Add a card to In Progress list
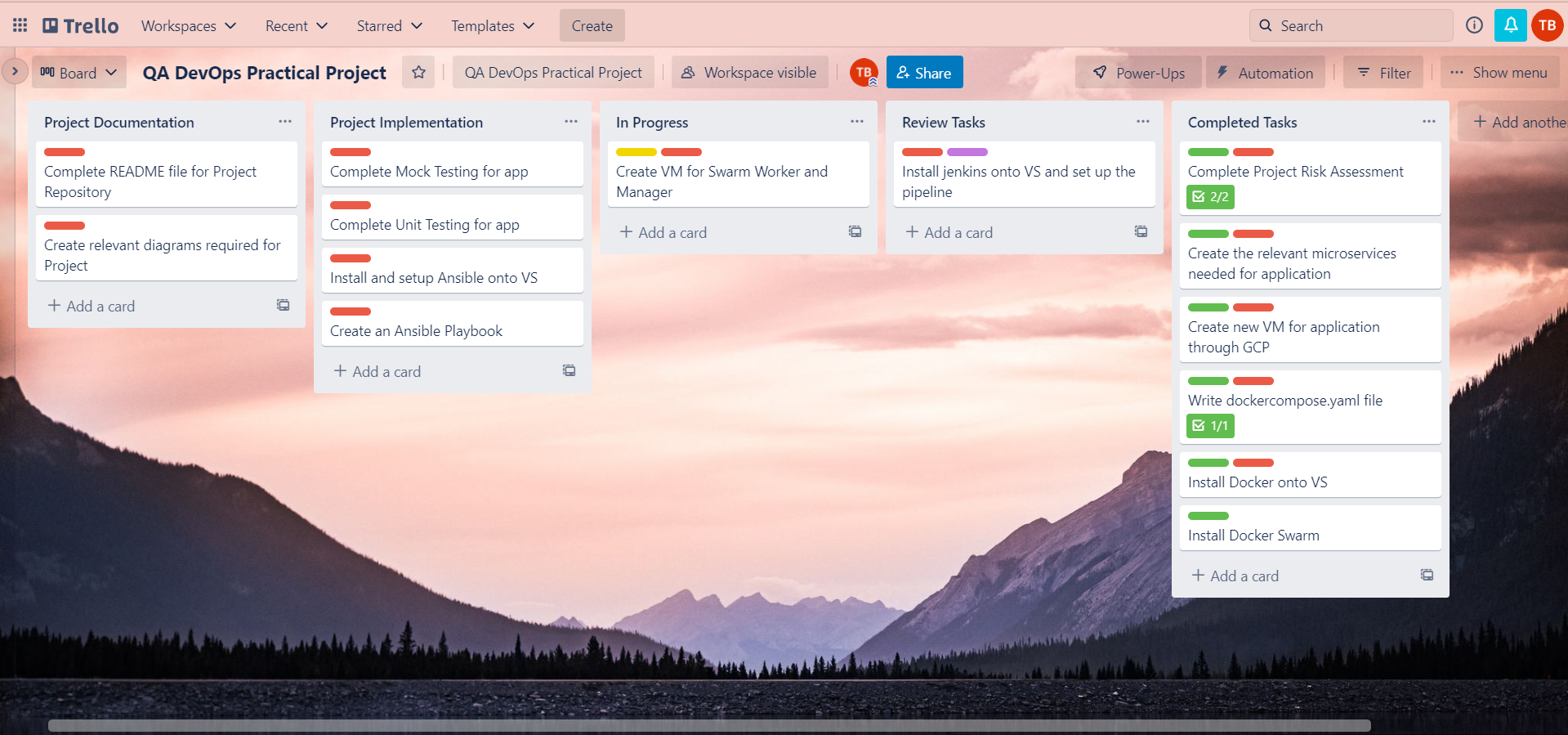This screenshot has height=735, width=1568. tap(663, 232)
